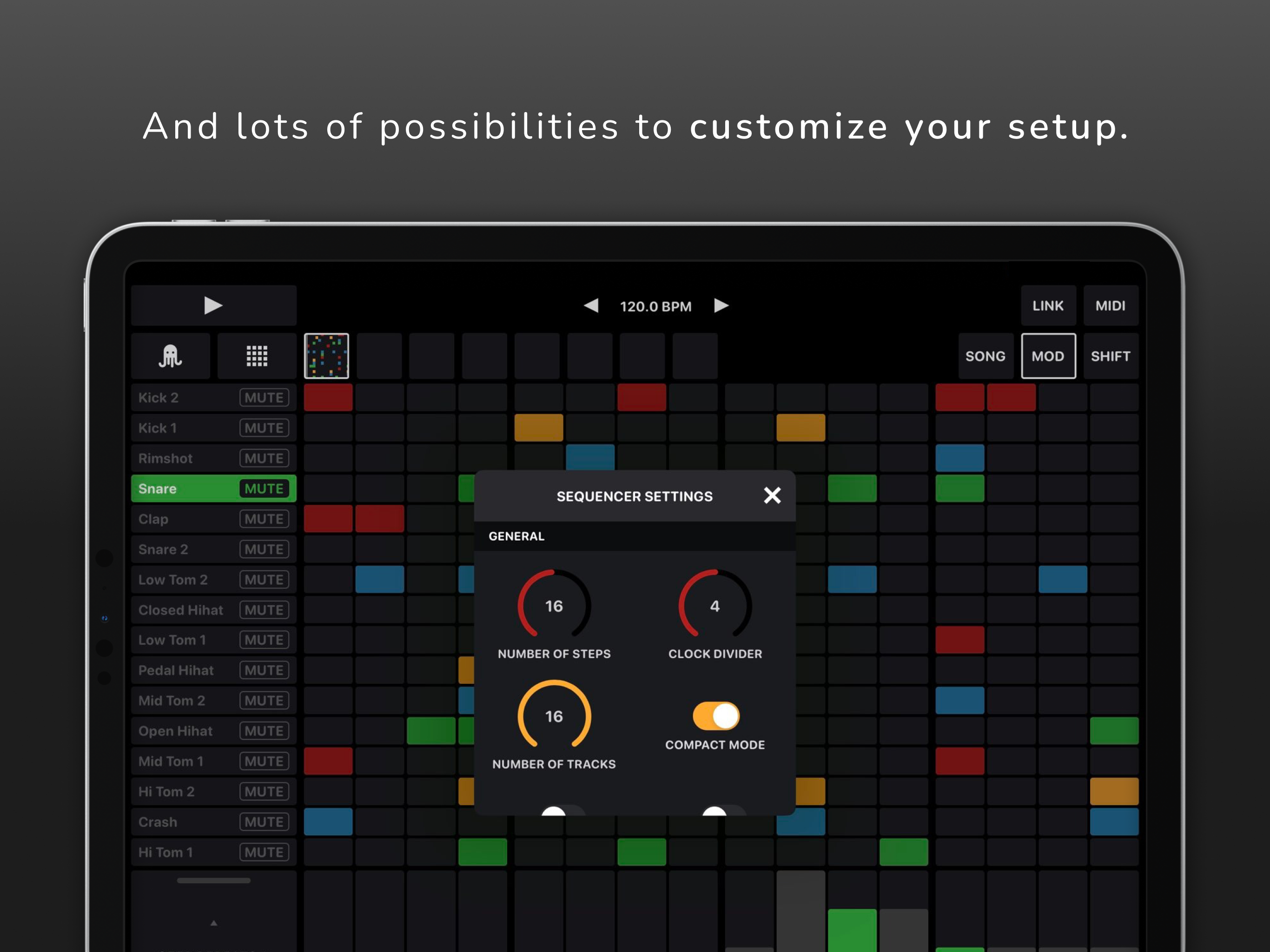
Task: Mute the Hi Tom 2 track
Action: tap(264, 792)
